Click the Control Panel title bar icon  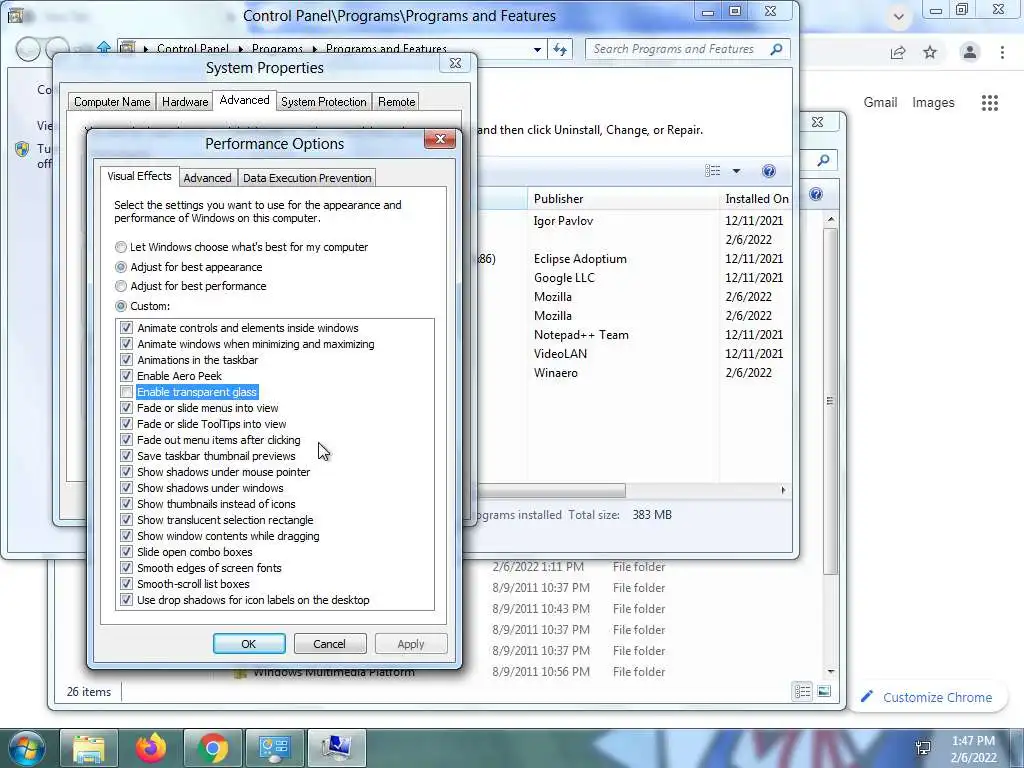tap(14, 15)
